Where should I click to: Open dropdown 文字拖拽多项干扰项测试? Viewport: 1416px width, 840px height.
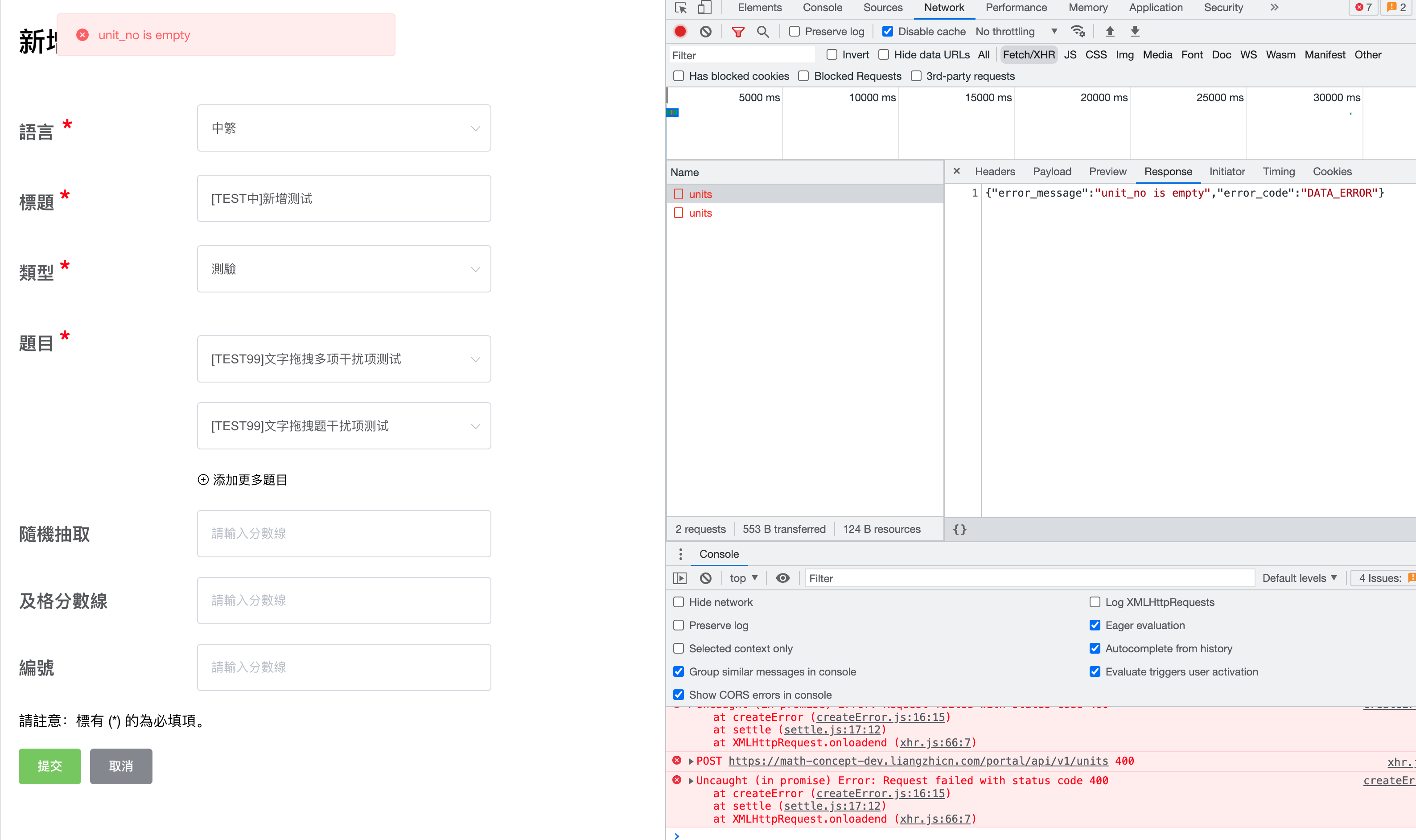coord(344,359)
